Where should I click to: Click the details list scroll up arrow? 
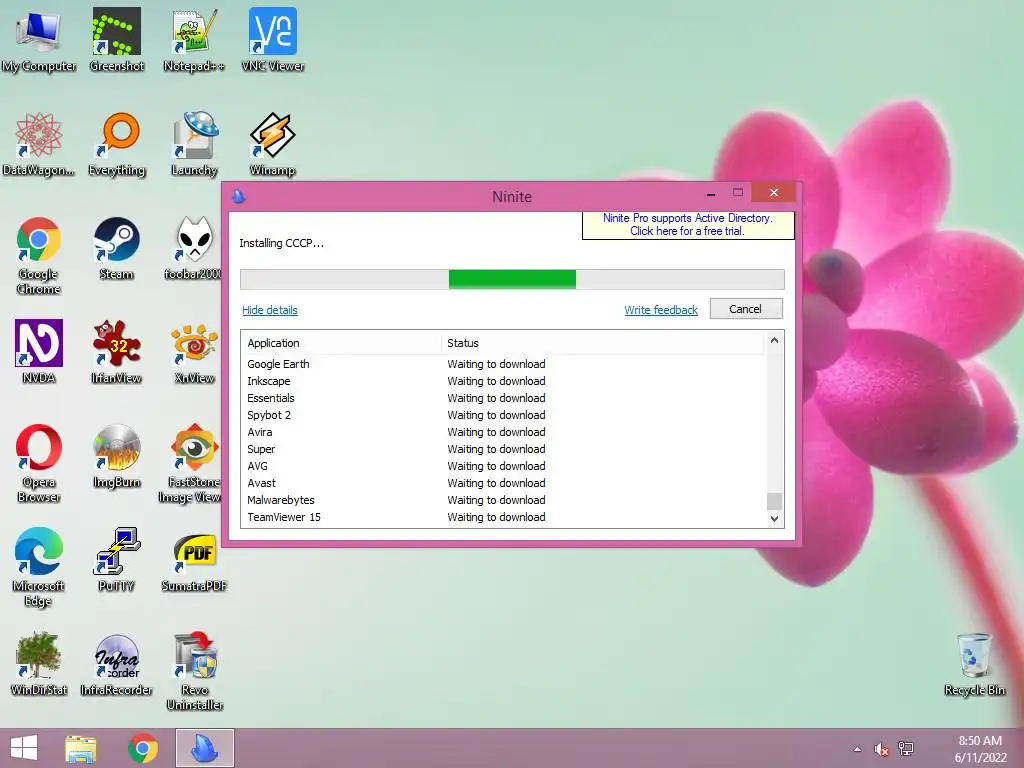click(775, 340)
